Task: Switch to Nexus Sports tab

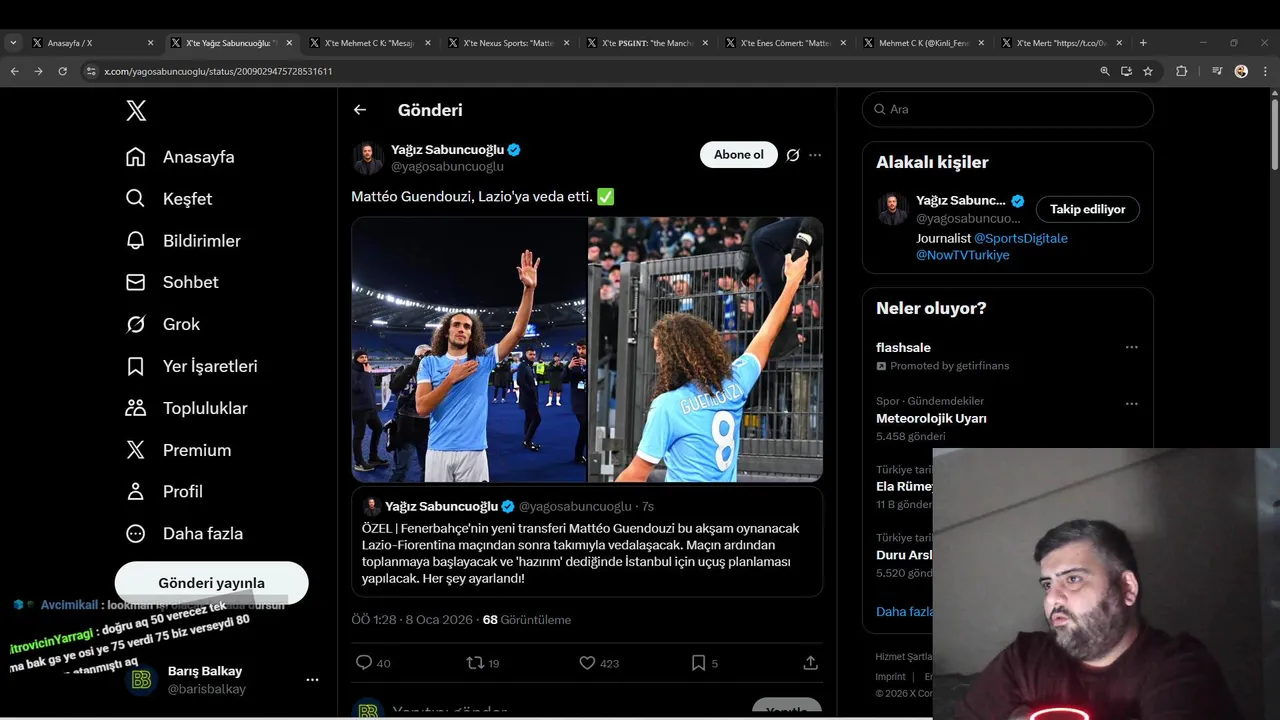Action: [x=509, y=43]
